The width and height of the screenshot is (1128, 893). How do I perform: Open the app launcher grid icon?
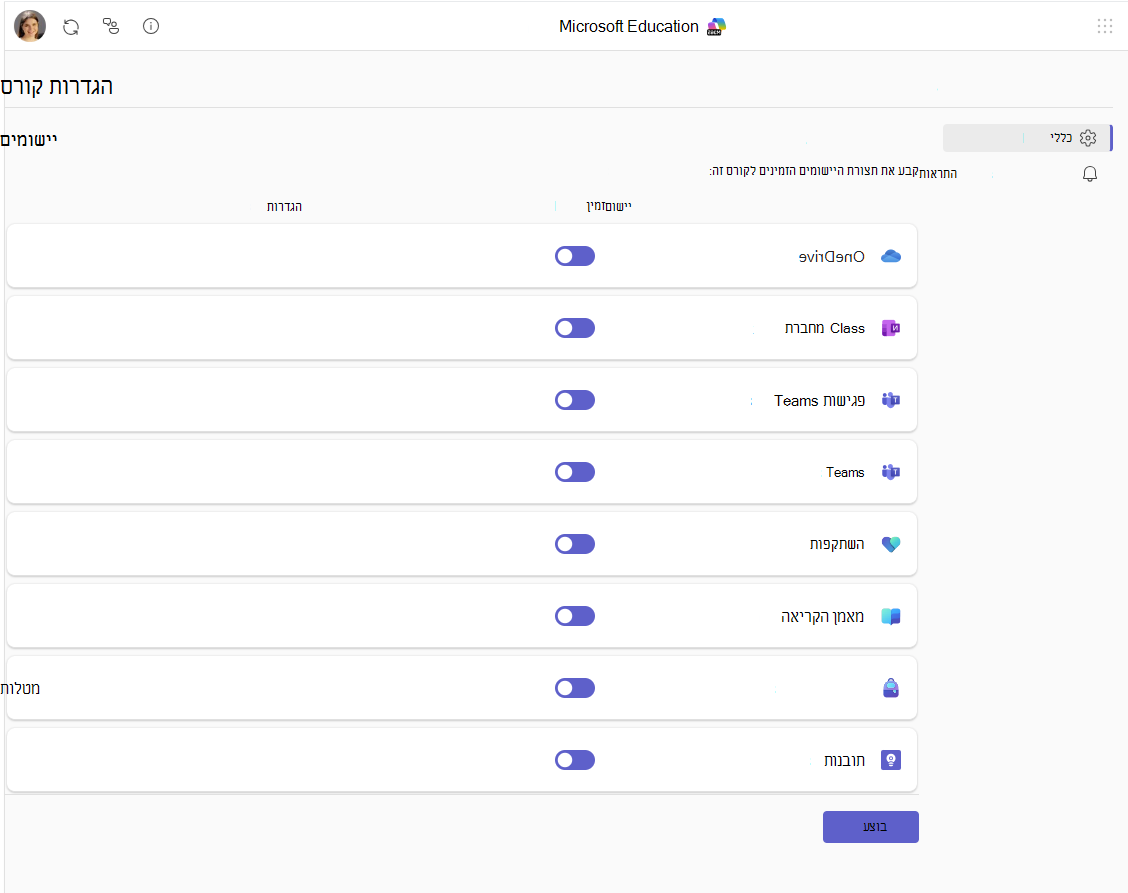(x=1105, y=27)
